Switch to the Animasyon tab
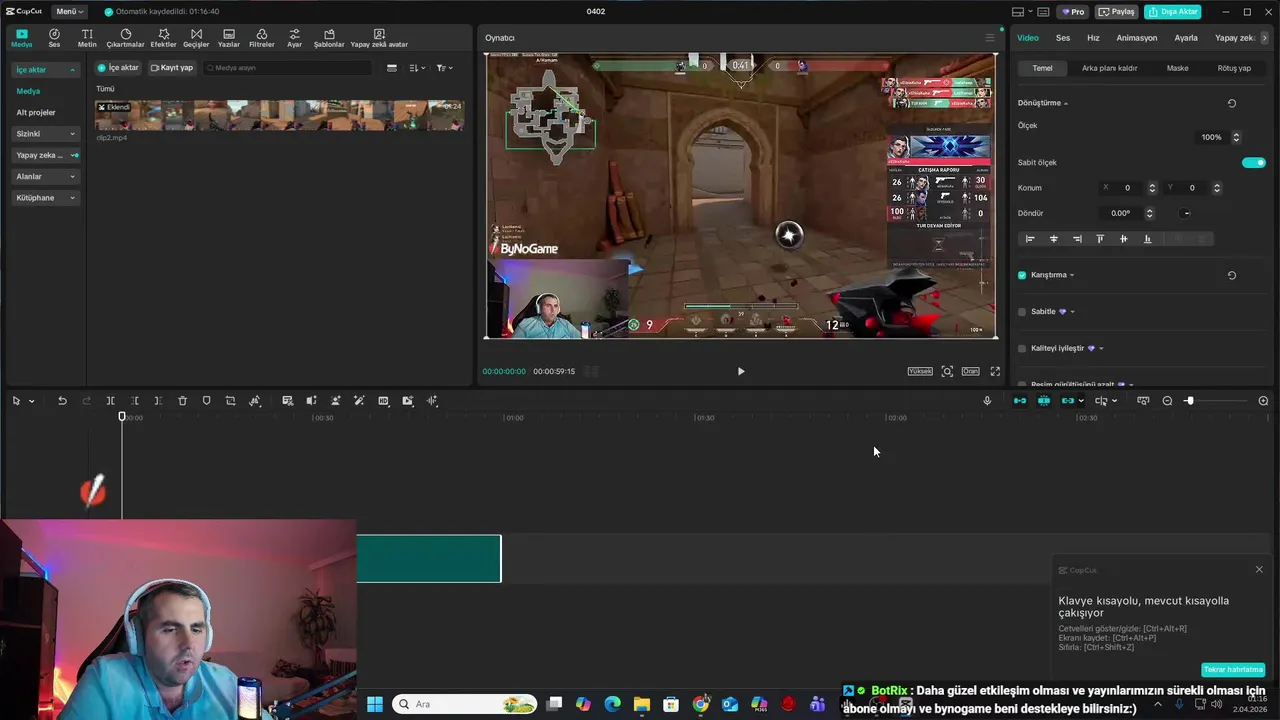The image size is (1280, 720). [1137, 38]
